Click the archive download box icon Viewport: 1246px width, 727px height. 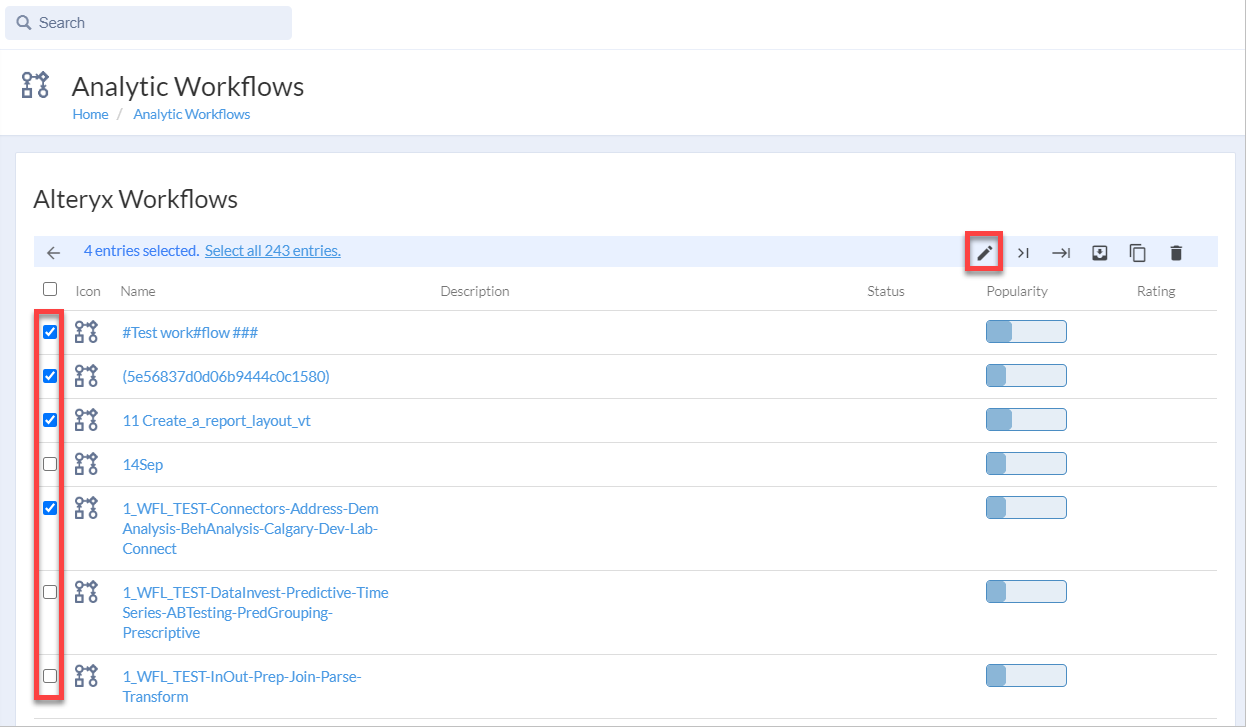(1099, 253)
